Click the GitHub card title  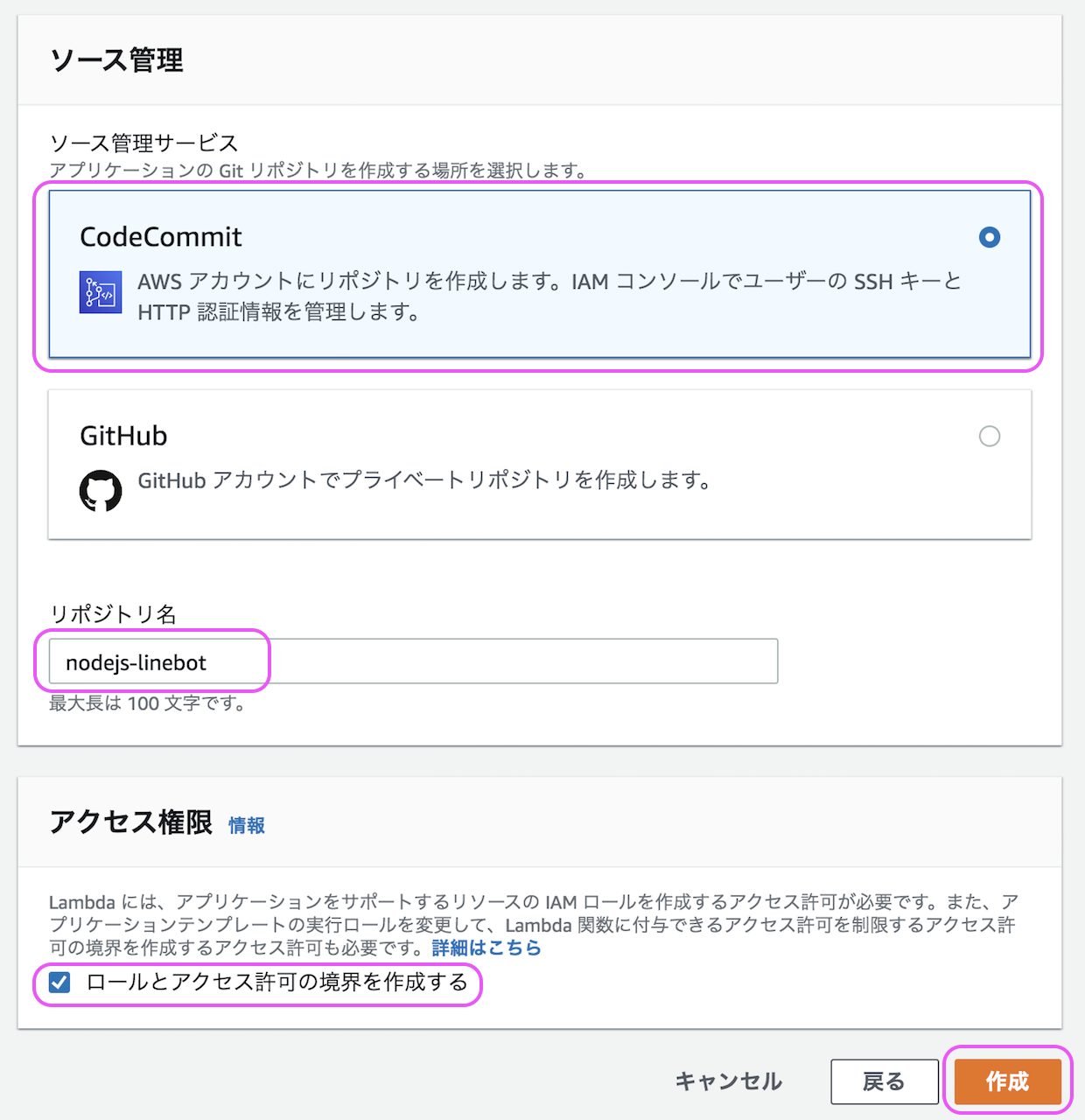(x=123, y=436)
